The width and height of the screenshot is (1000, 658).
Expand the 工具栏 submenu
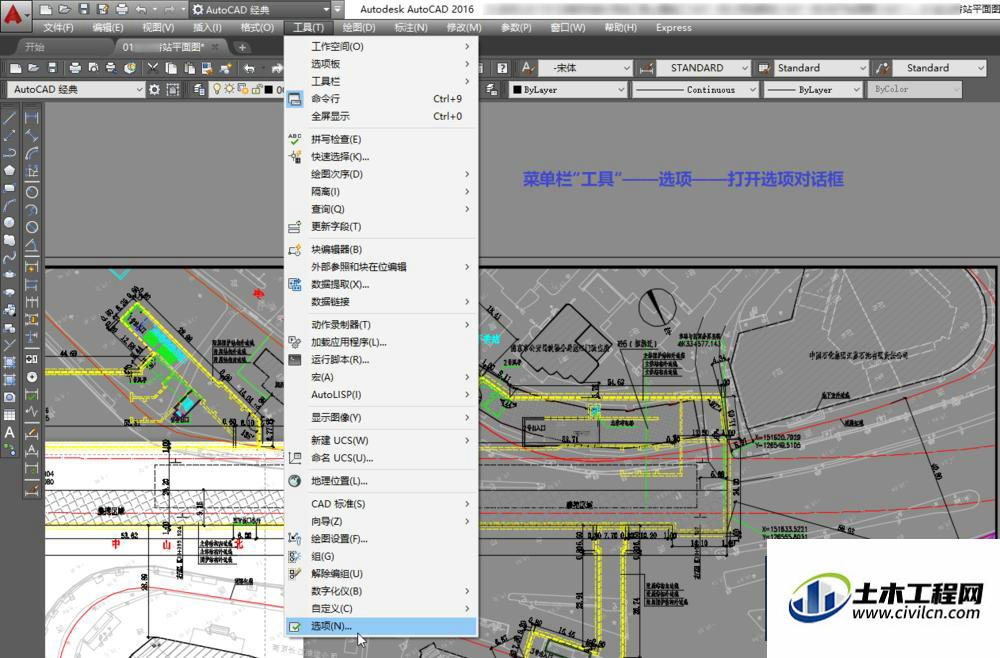(x=381, y=81)
